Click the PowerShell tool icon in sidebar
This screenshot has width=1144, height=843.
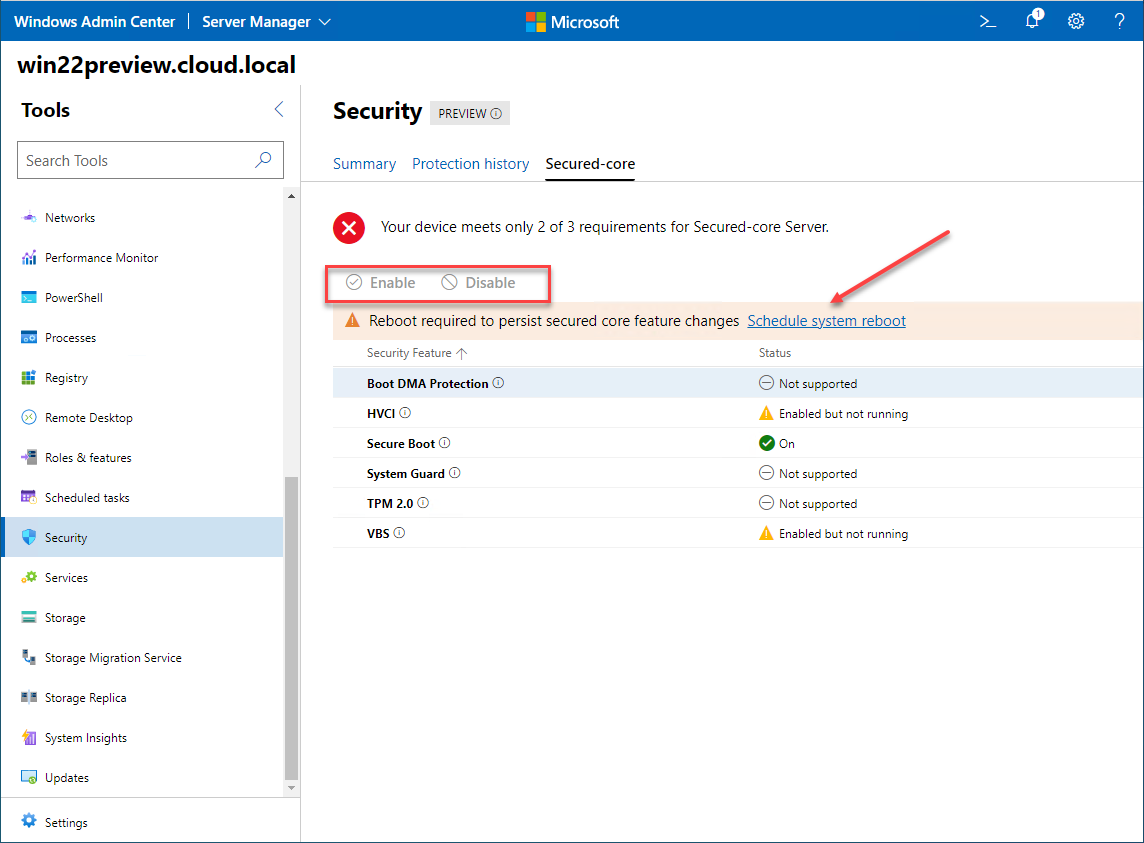28,297
